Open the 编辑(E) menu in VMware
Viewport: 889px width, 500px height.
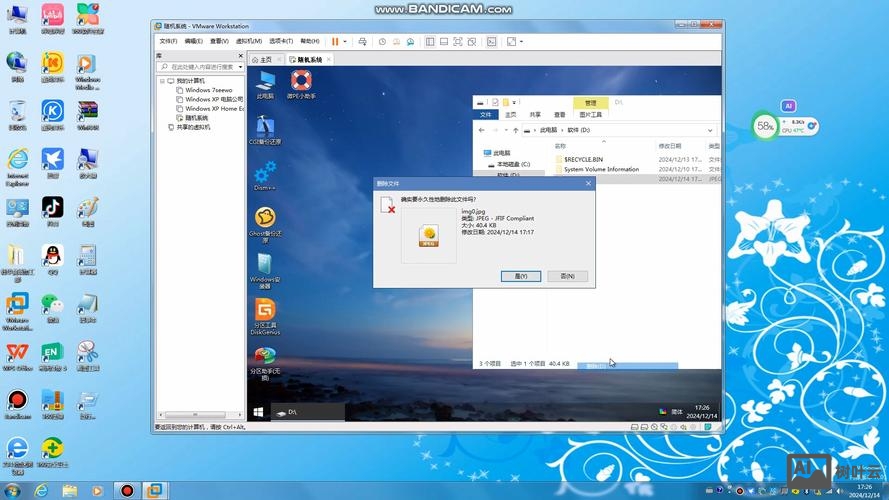[x=193, y=41]
